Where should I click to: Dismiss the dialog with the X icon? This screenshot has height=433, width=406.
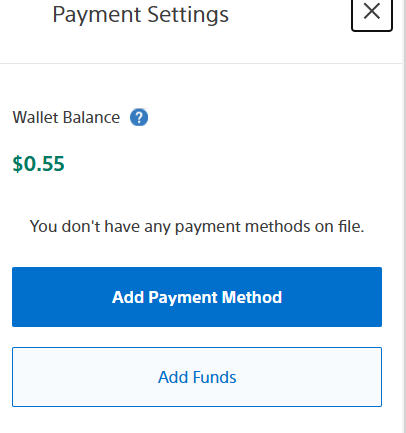click(x=372, y=13)
